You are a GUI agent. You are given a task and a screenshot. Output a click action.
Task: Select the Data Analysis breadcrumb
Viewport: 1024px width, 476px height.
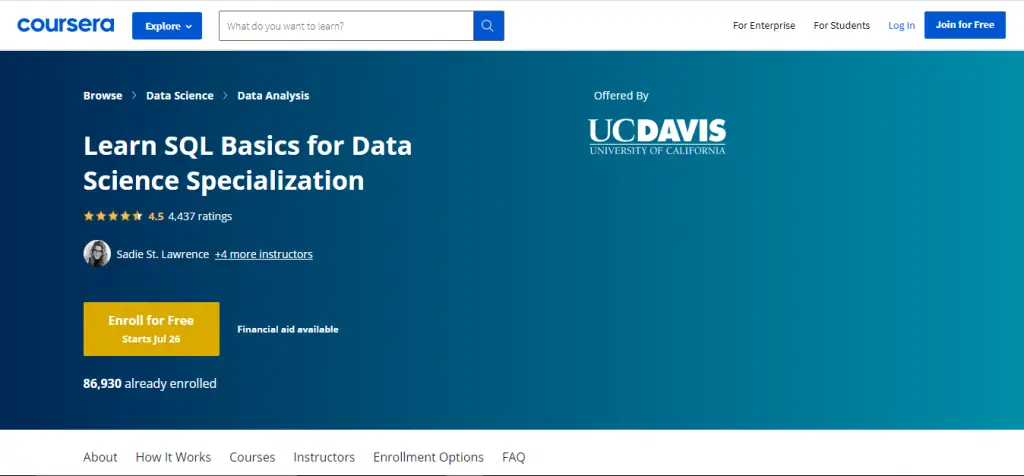[273, 96]
